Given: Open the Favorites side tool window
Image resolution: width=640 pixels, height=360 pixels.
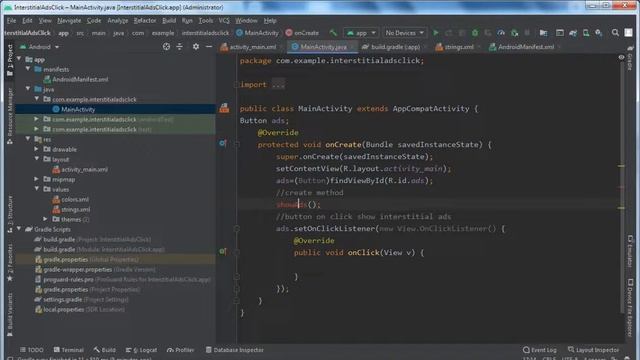Looking at the screenshot, I should 10,263.
